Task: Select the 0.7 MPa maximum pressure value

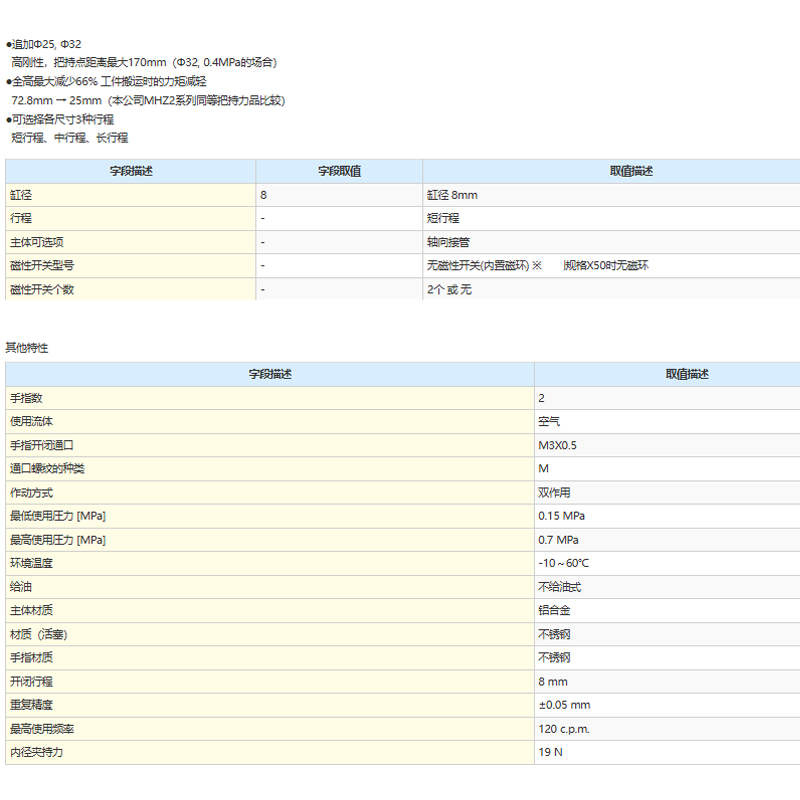Action: tap(559, 540)
